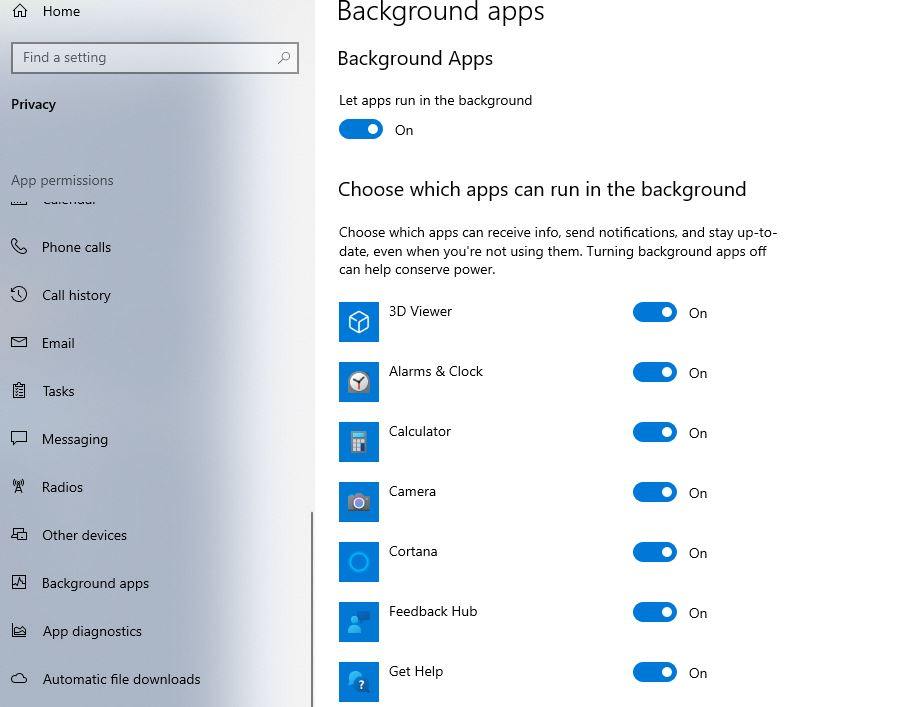Go to Settings Home
Screen dimensions: 902x707
click(x=61, y=11)
